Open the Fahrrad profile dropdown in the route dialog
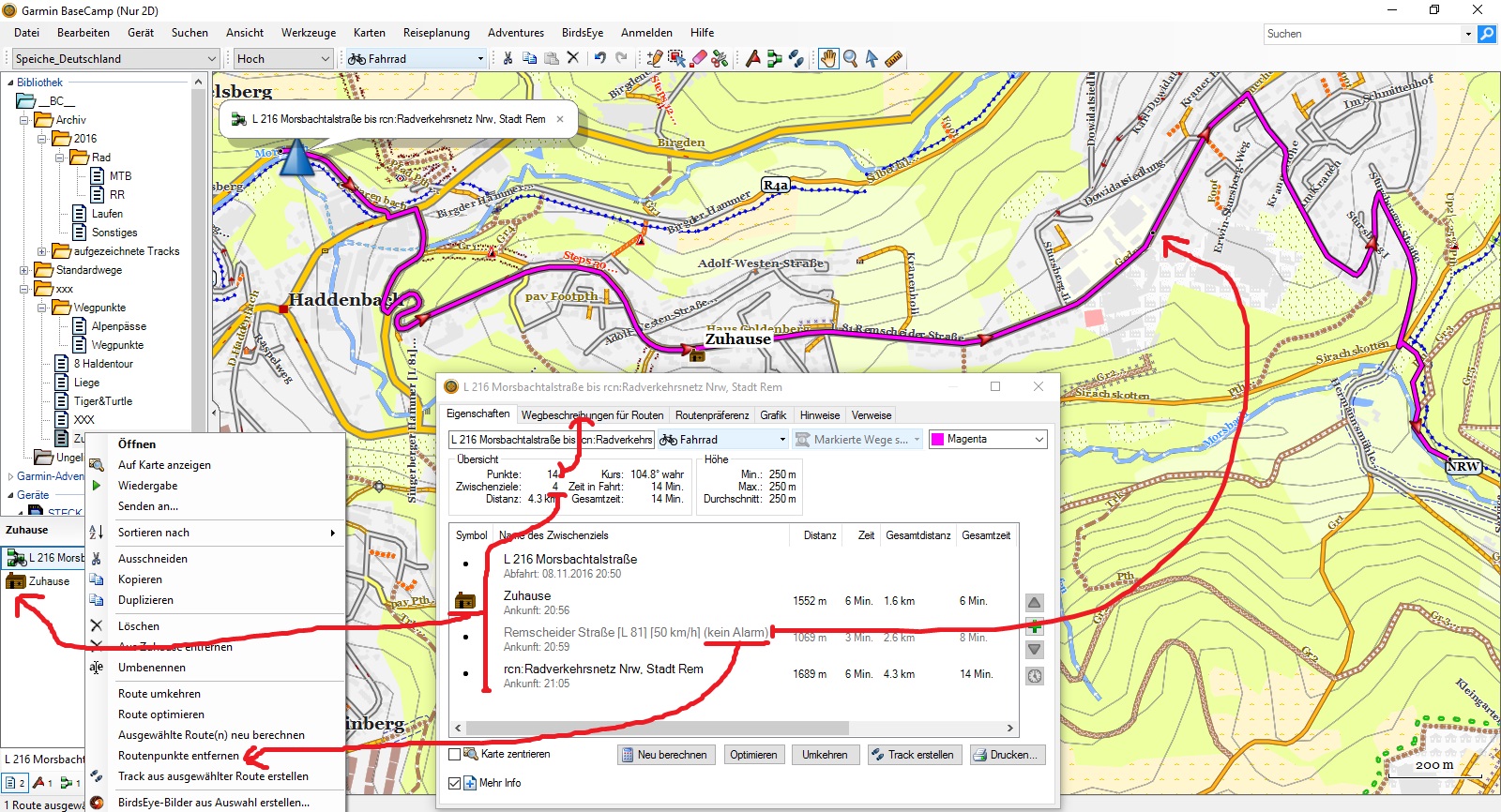This screenshot has width=1501, height=812. (x=722, y=439)
